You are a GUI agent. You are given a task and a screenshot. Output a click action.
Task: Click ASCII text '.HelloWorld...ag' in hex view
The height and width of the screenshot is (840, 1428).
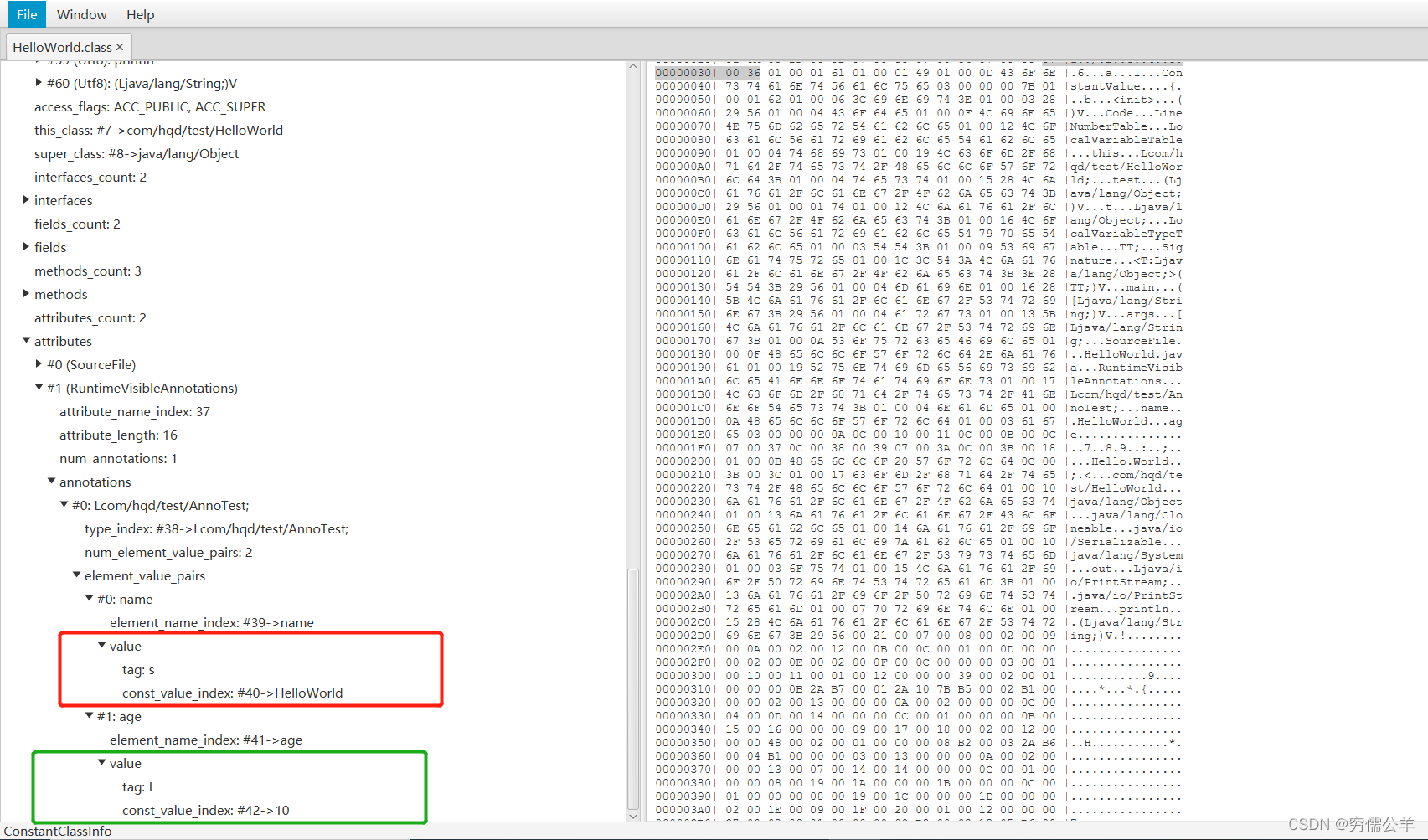point(1126,421)
